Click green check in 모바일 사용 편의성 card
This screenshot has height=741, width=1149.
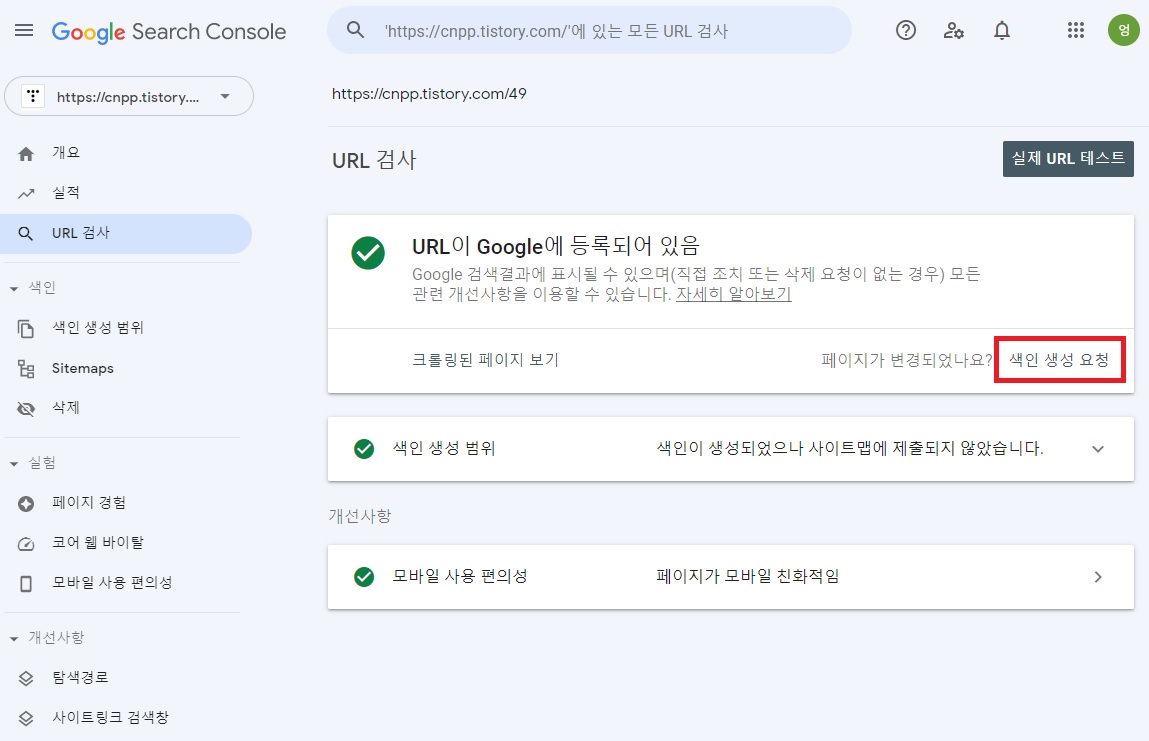(364, 577)
